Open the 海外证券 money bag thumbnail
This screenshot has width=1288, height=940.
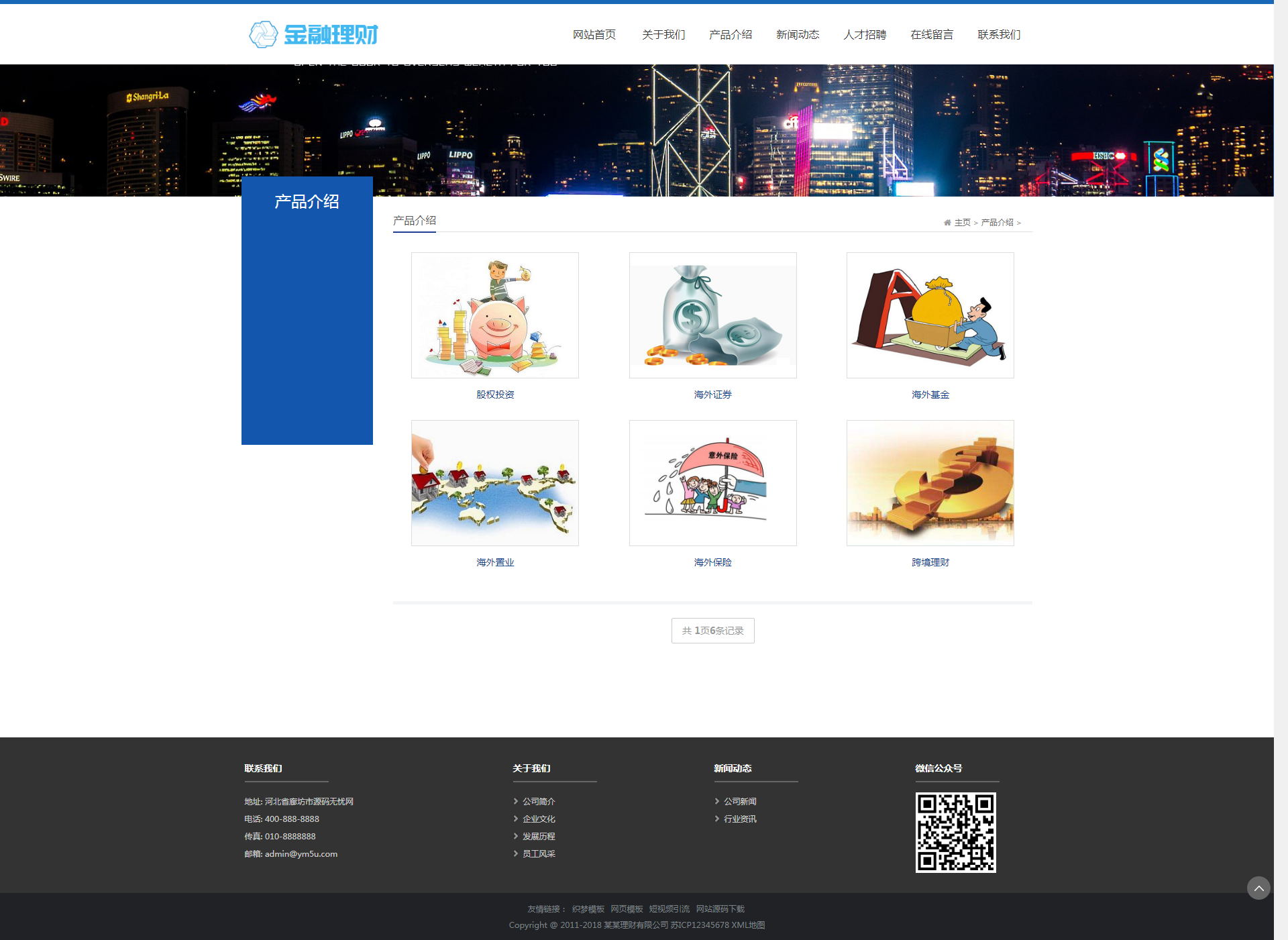(x=712, y=315)
